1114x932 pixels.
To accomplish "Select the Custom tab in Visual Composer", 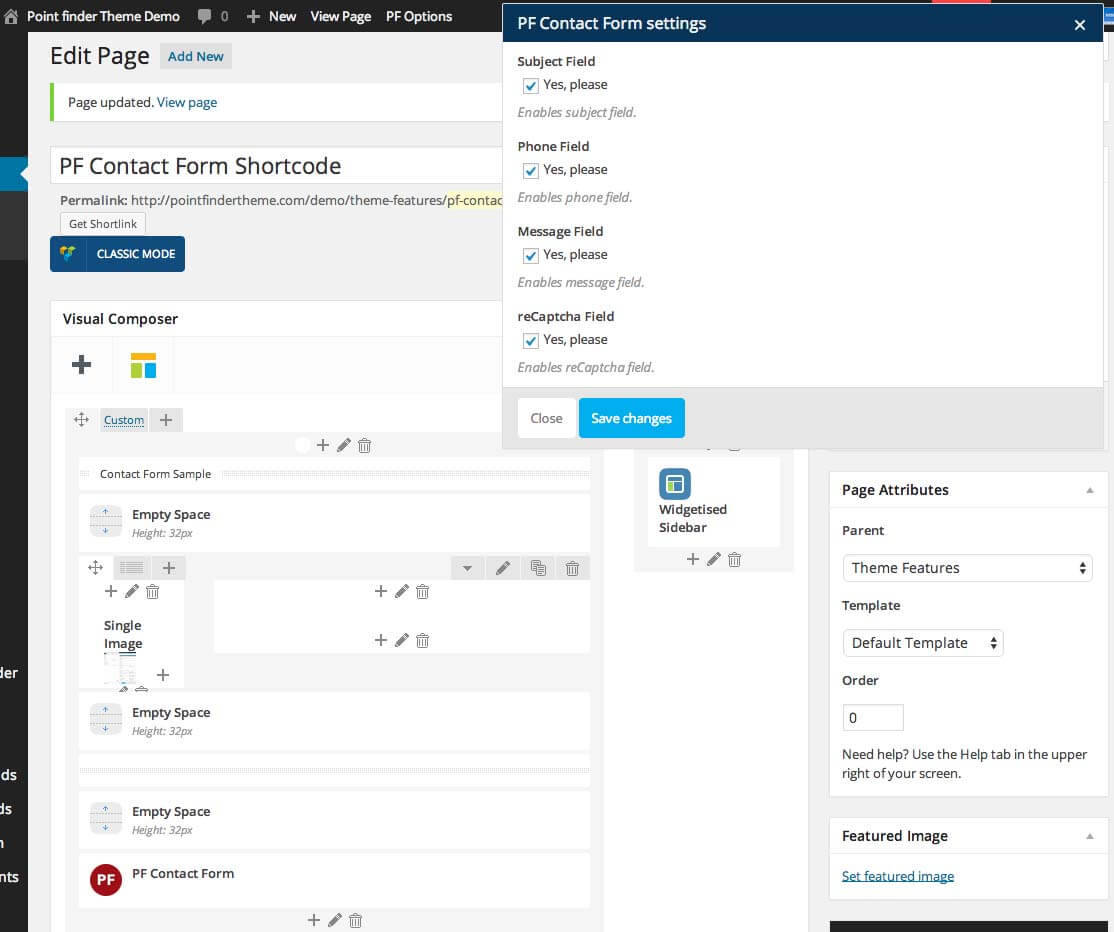I will pyautogui.click(x=123, y=420).
